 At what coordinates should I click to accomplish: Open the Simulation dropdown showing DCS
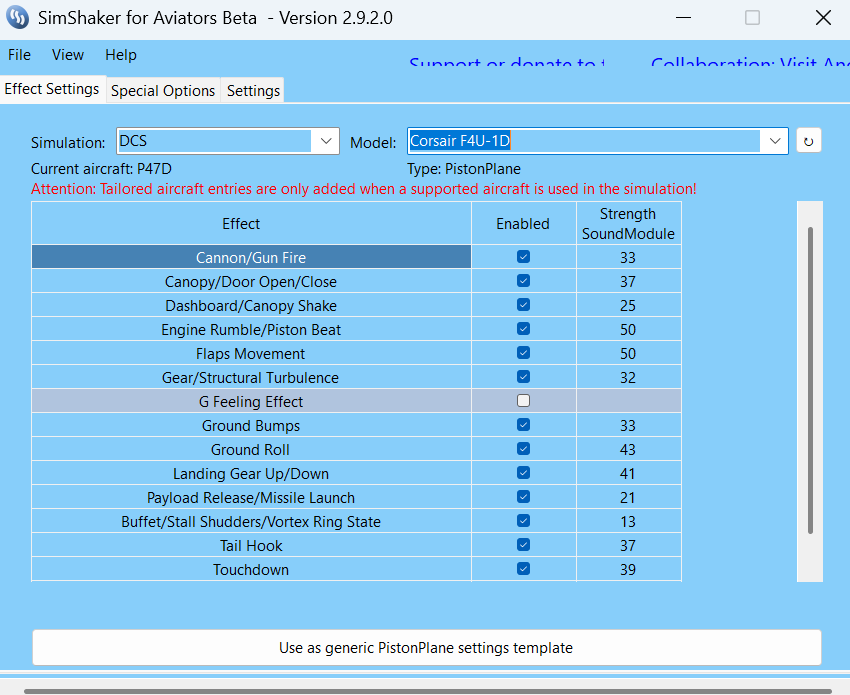(x=228, y=141)
